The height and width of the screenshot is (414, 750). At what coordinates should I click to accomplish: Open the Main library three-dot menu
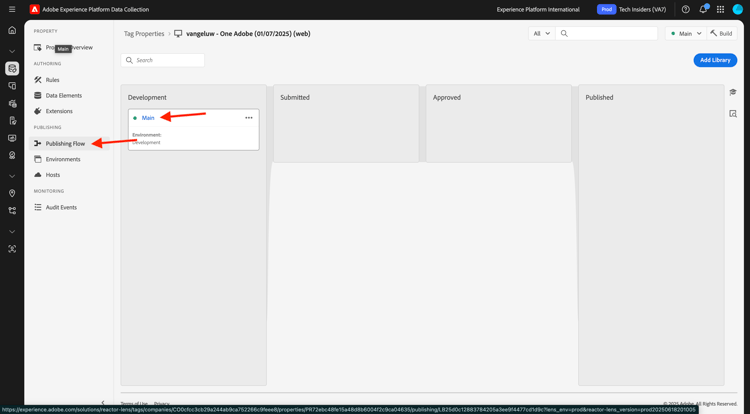pos(249,118)
